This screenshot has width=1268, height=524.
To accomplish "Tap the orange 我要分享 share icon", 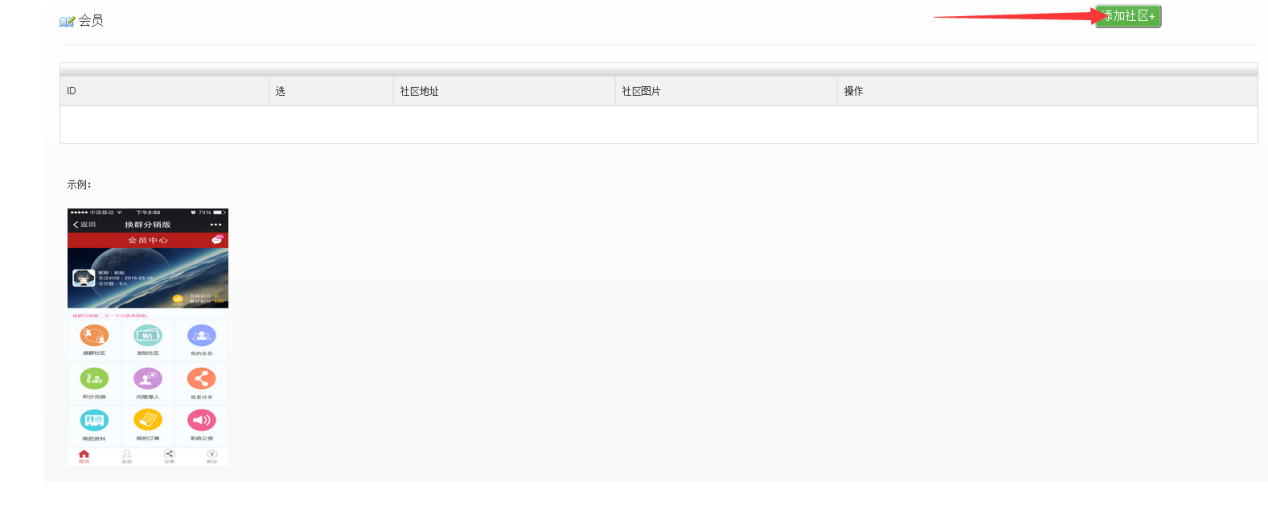I will pos(201,378).
